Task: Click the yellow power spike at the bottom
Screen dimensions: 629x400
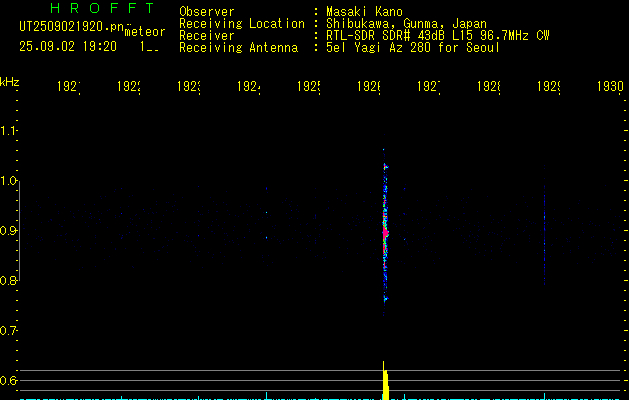Action: tap(386, 381)
